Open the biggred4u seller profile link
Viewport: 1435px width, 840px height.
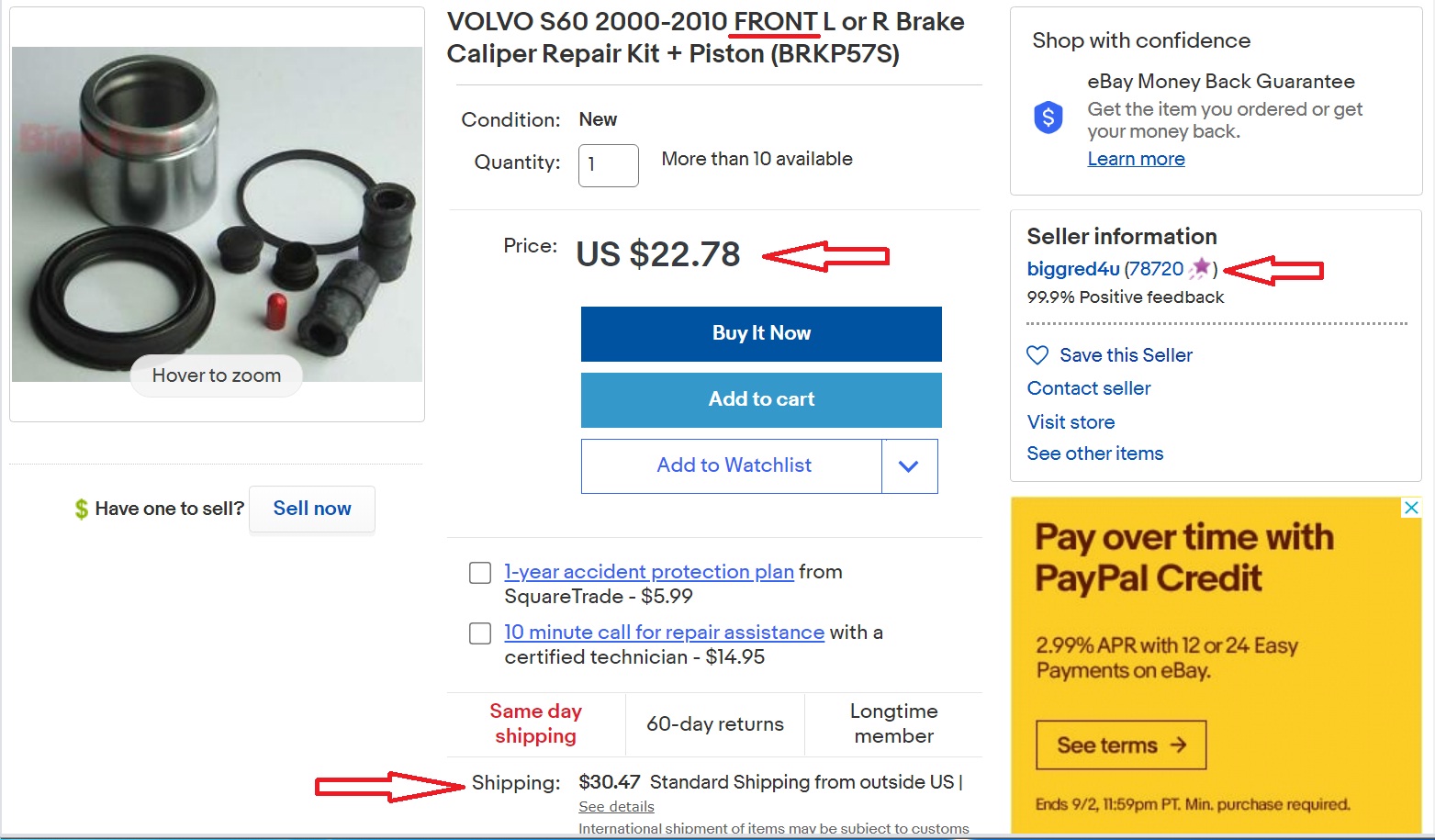1072,269
